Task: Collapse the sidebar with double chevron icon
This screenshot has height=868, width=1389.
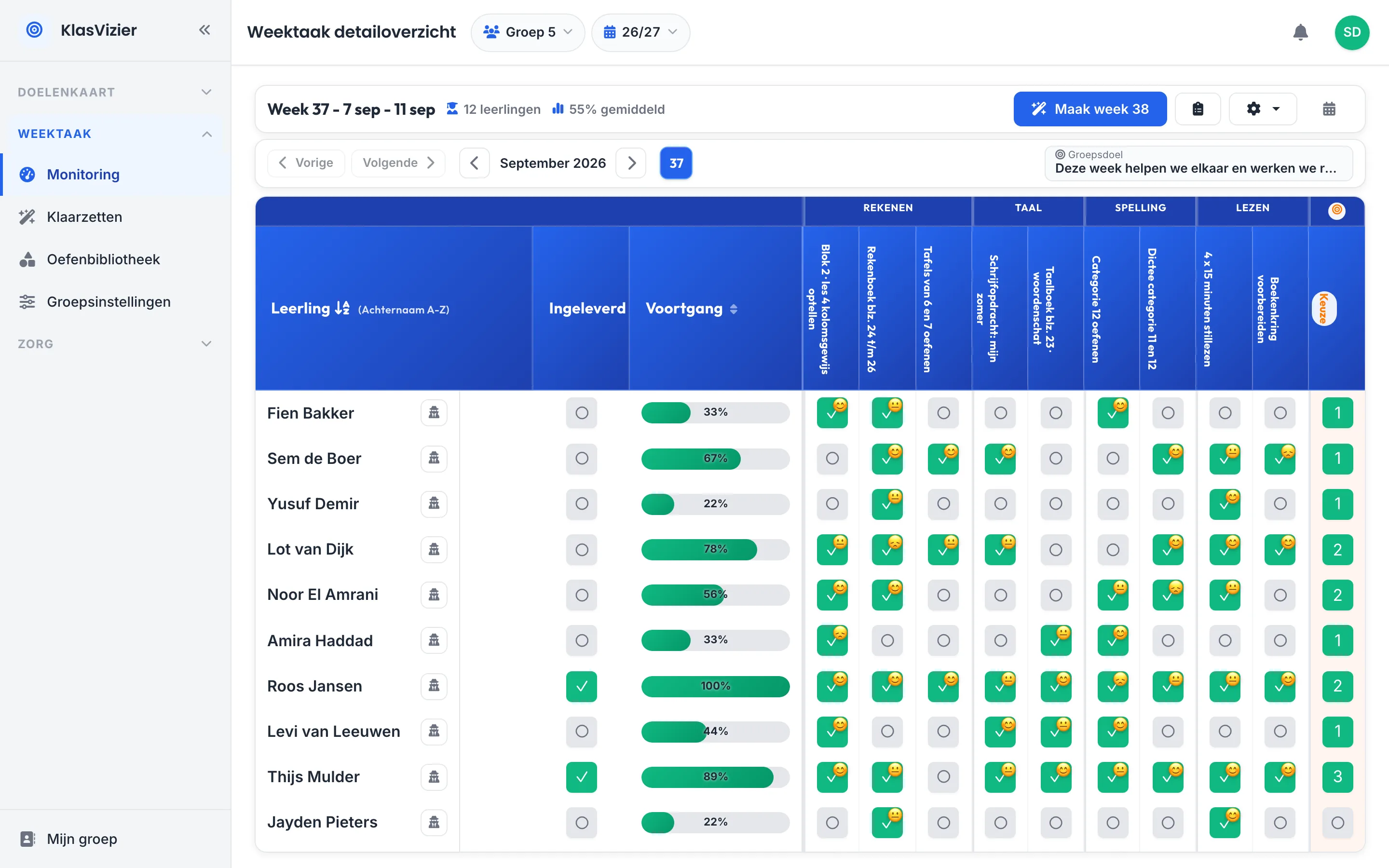Action: (x=204, y=30)
